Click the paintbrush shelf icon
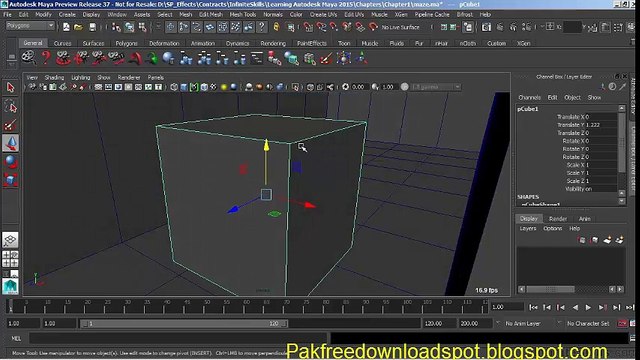This screenshot has width=640, height=360. 326,58
